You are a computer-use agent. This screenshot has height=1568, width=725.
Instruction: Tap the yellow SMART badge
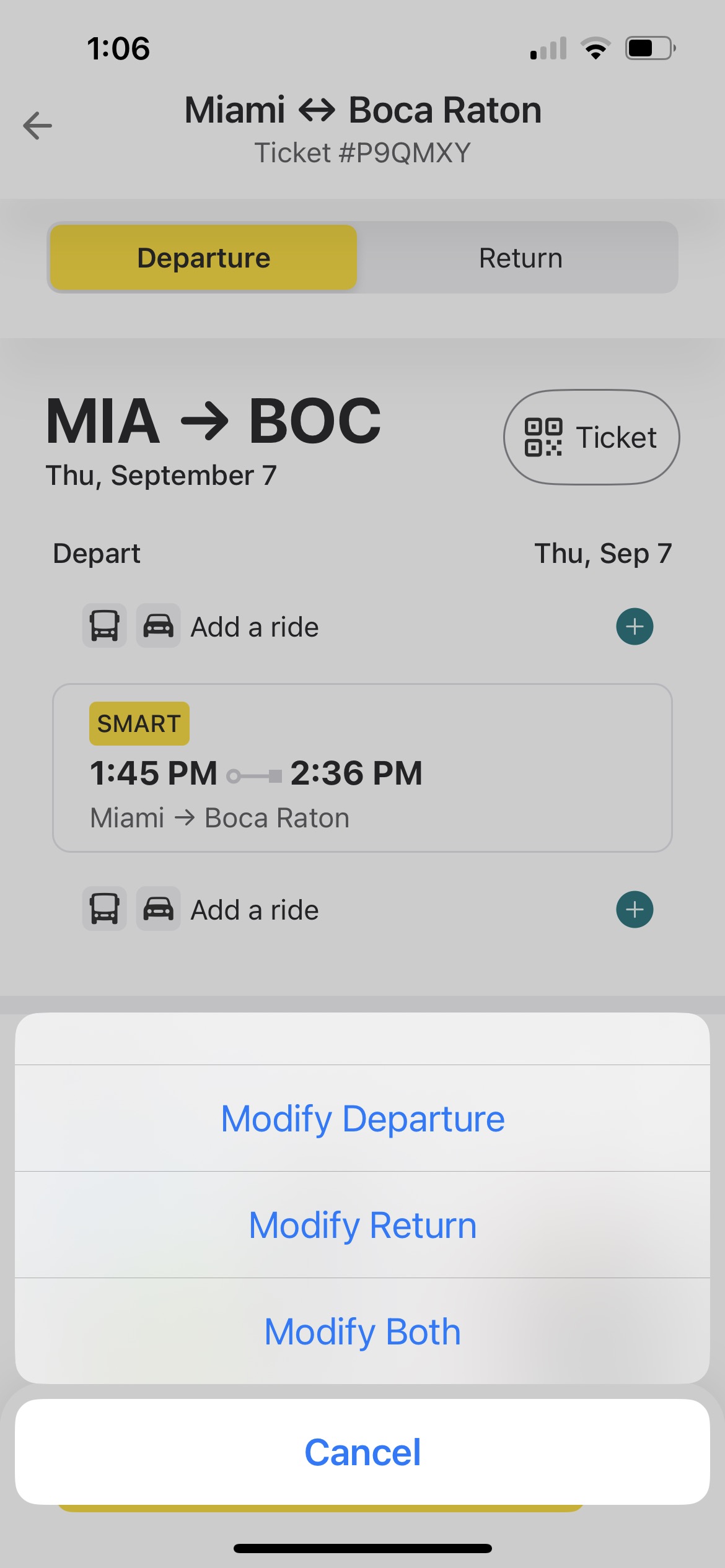tap(139, 723)
